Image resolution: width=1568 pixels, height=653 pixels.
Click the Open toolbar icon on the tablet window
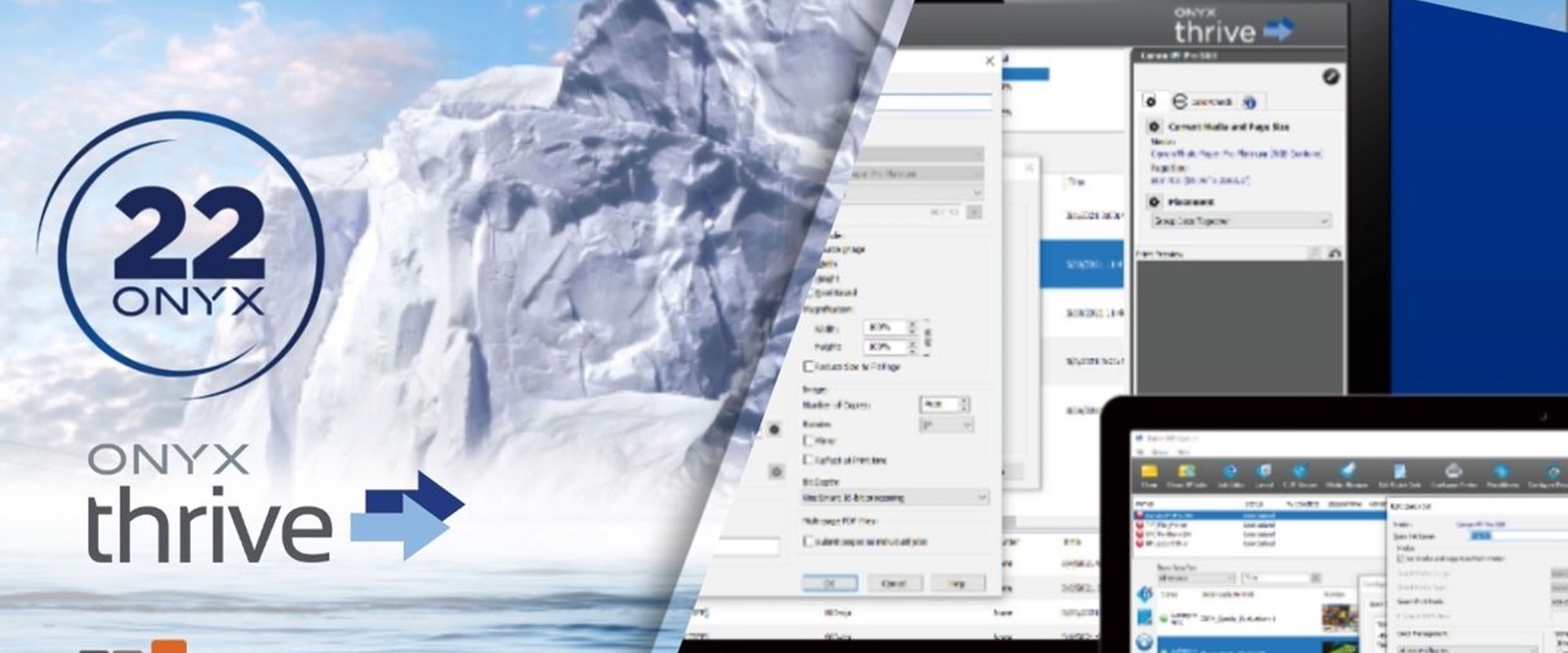point(1149,474)
